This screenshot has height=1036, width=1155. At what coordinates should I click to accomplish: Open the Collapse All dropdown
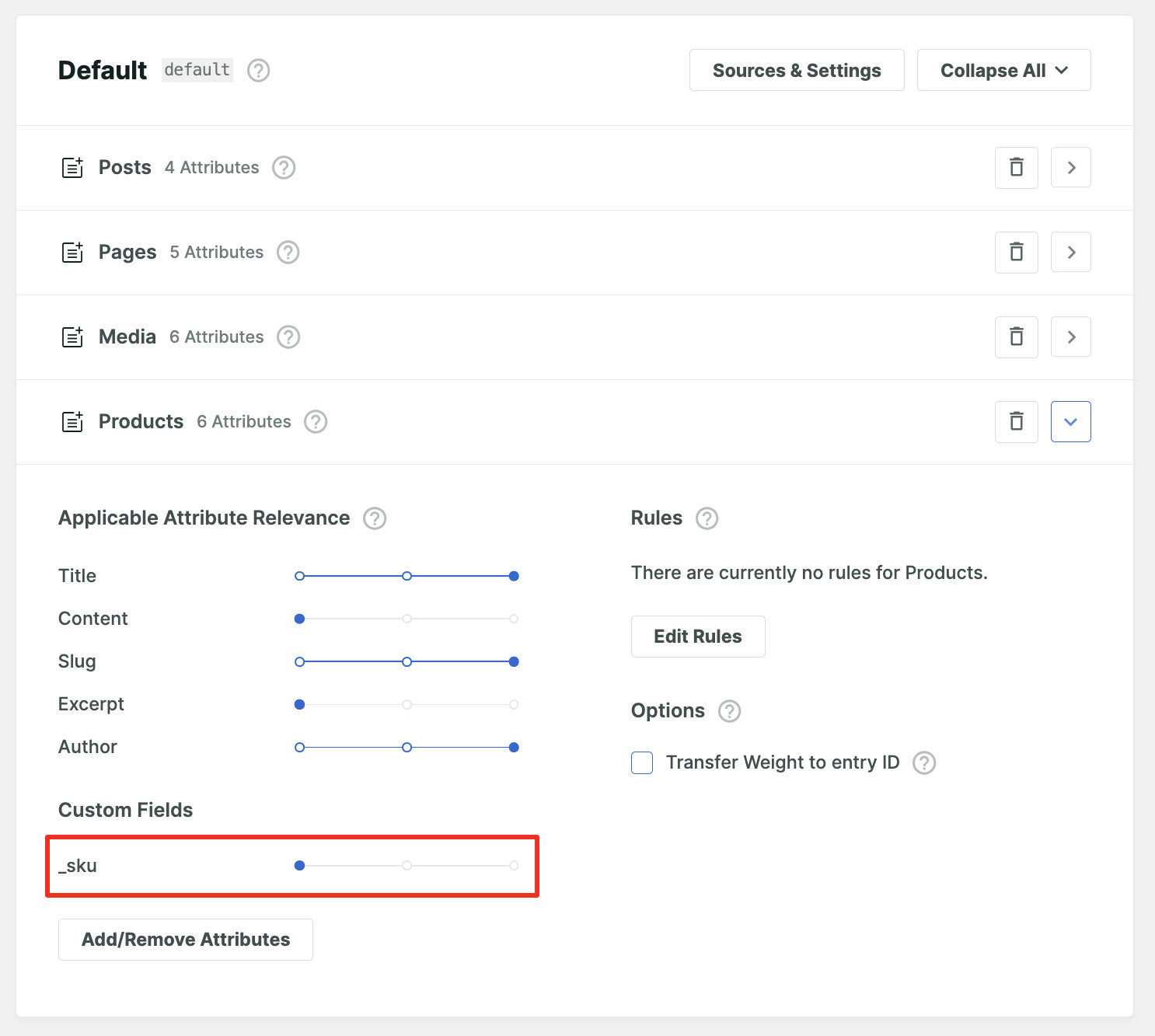[1004, 71]
